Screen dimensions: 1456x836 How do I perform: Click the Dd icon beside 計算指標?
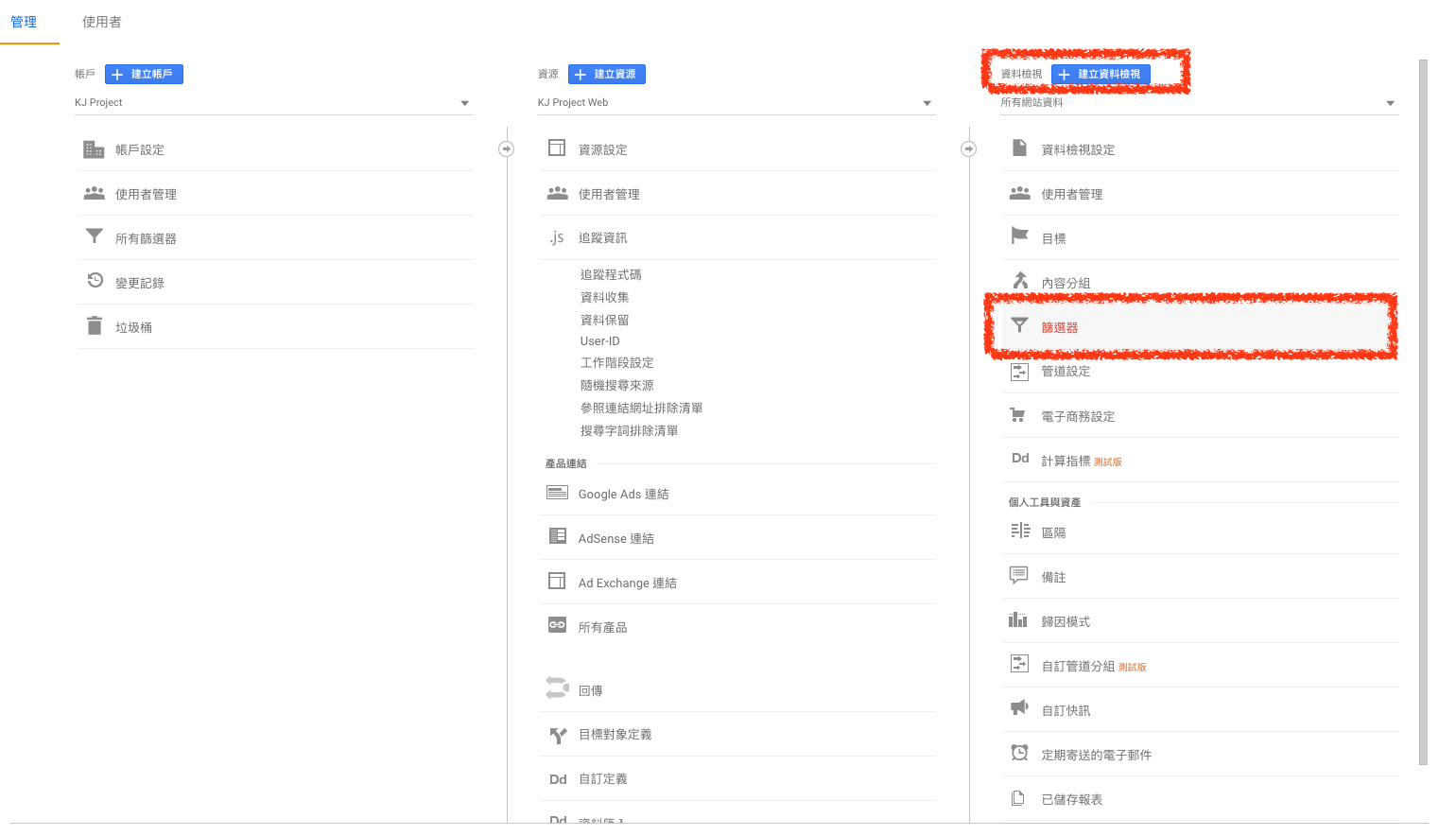point(1020,458)
